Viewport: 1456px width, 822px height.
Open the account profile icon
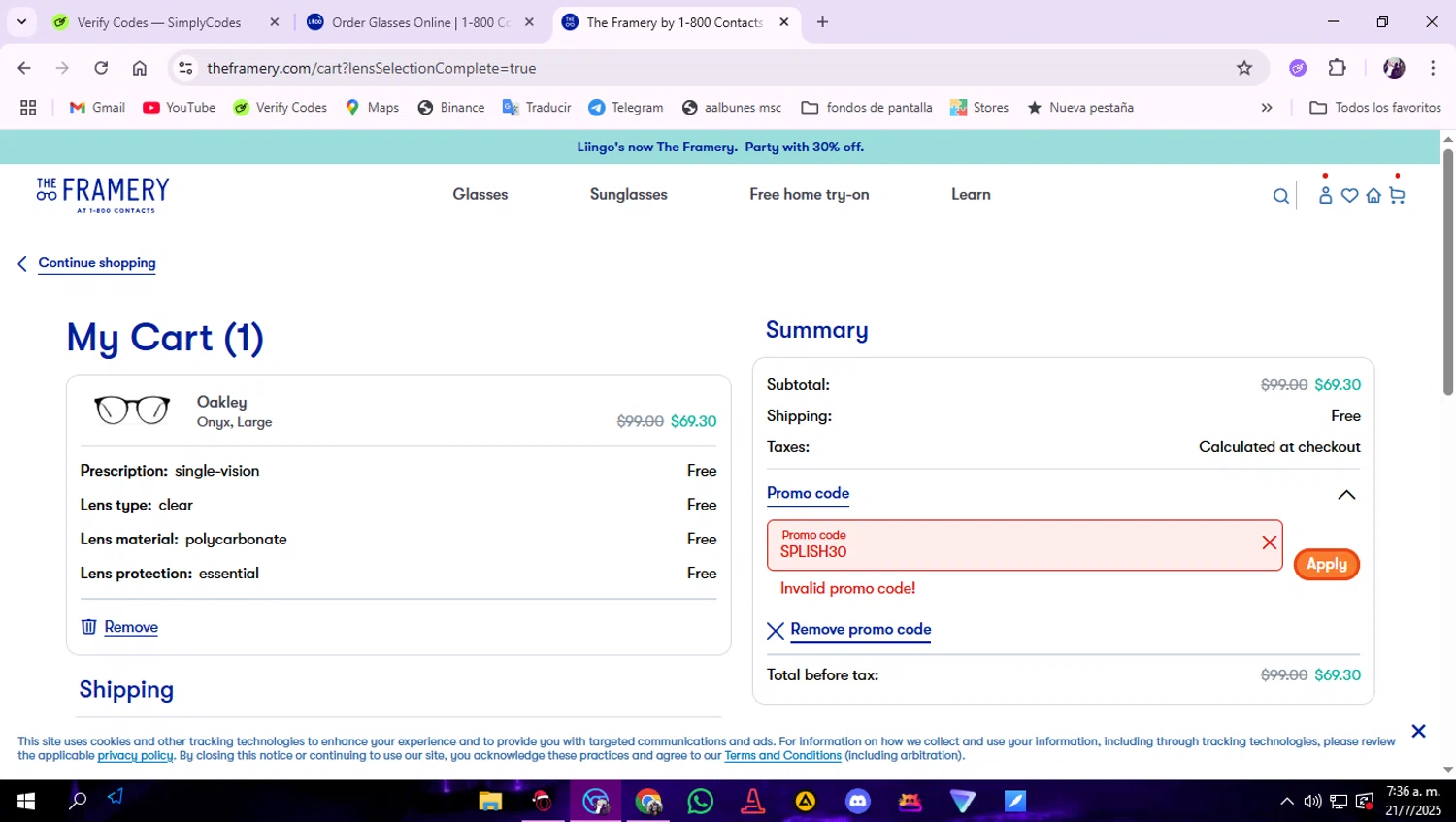coord(1325,195)
